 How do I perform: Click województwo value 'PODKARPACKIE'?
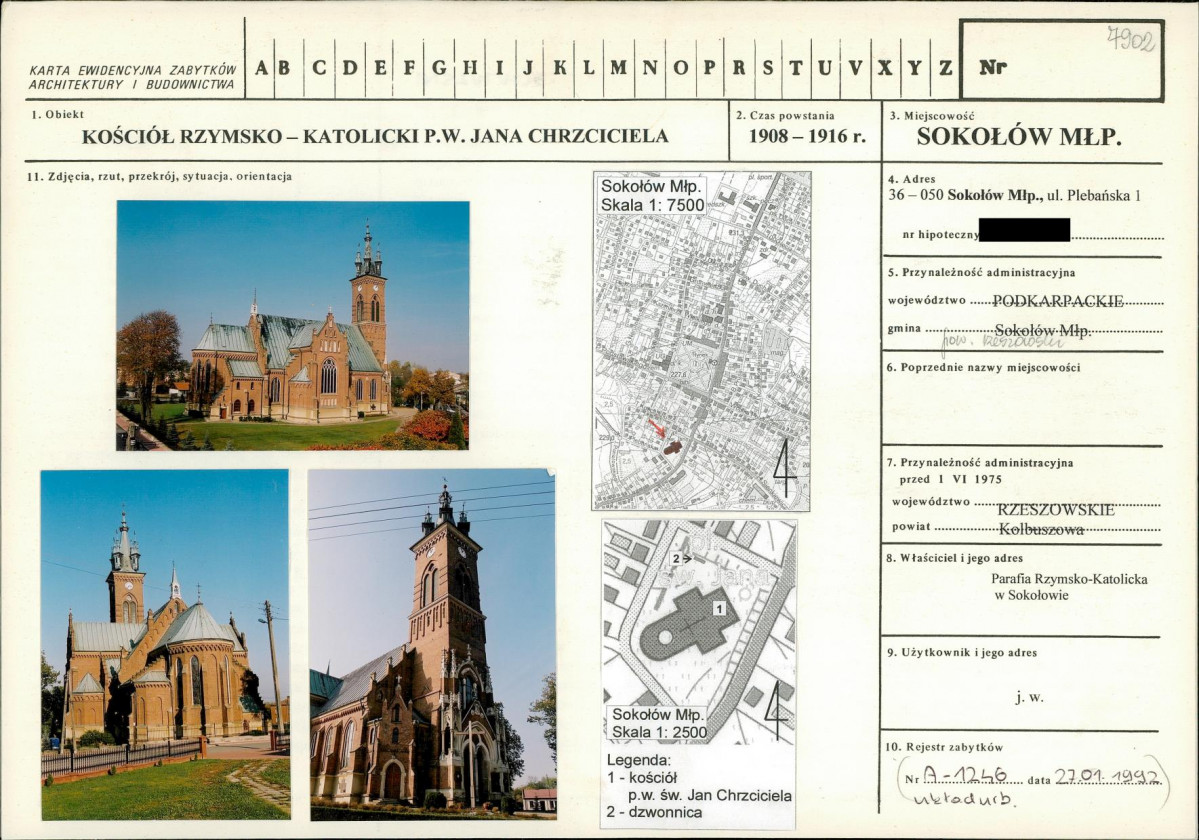[1058, 301]
